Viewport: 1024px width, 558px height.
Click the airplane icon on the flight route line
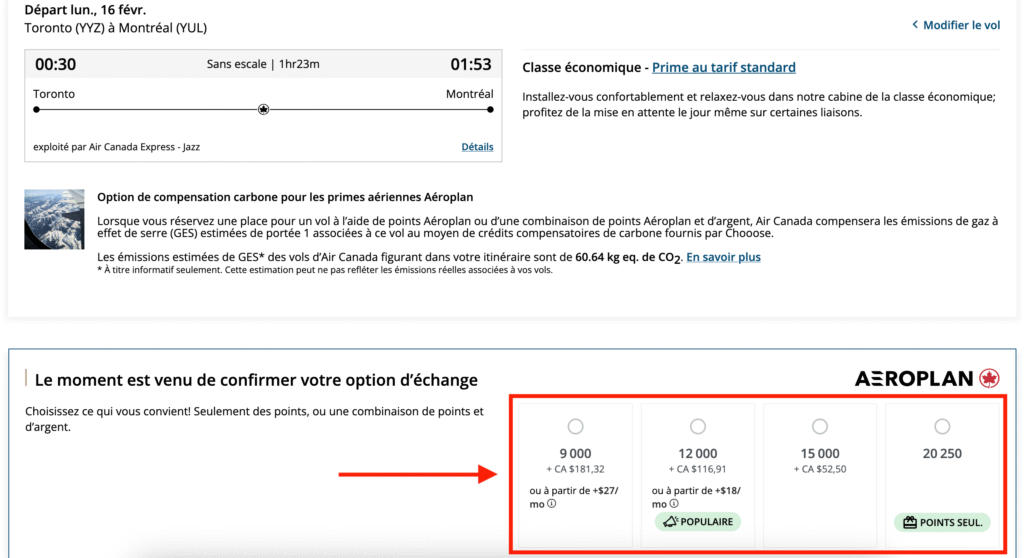263,110
